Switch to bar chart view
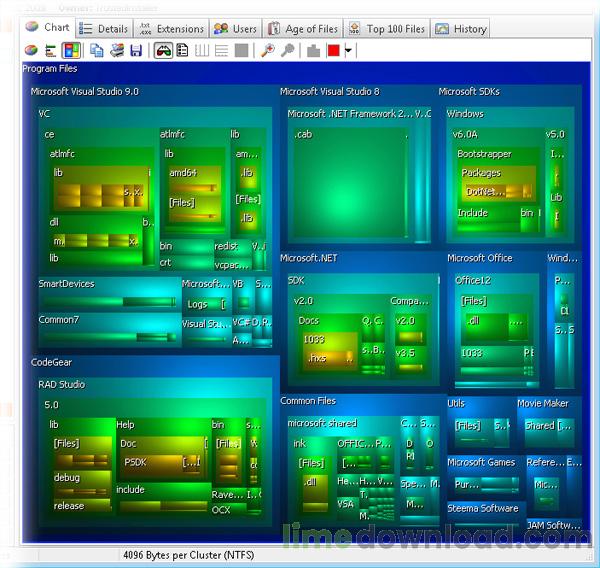Image resolution: width=600 pixels, height=568 pixels. pyautogui.click(x=50, y=50)
